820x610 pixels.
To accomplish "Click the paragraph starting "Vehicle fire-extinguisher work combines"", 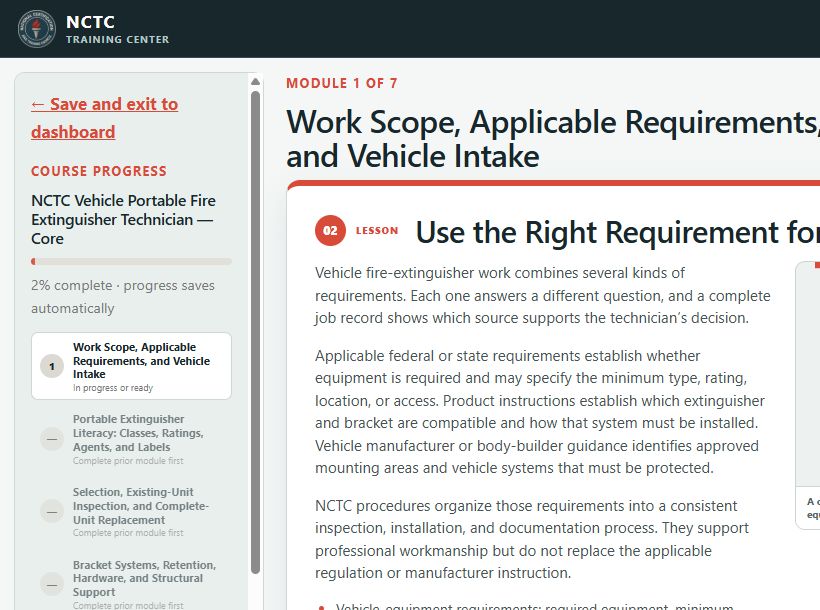I will (x=542, y=296).
